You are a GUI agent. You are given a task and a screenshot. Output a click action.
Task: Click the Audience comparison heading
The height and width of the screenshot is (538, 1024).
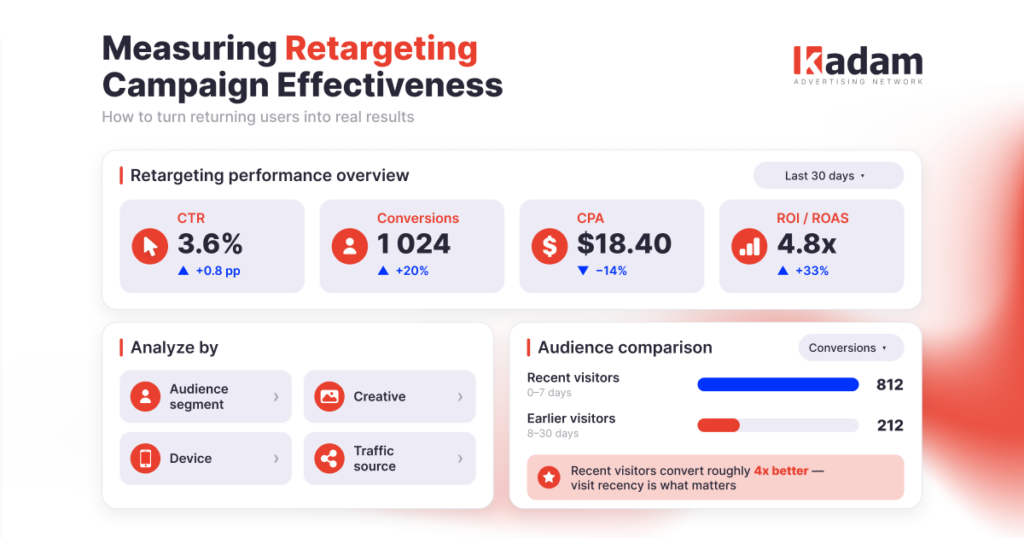pyautogui.click(x=625, y=348)
